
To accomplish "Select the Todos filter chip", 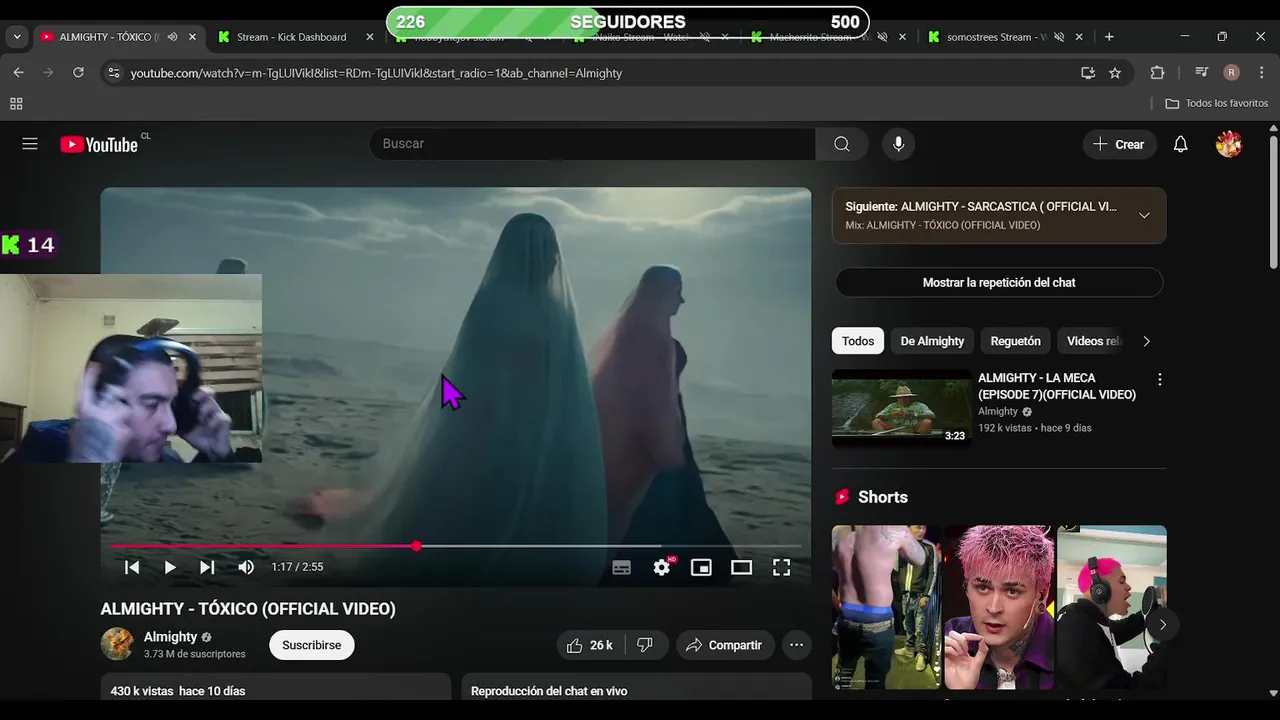I will tap(857, 341).
